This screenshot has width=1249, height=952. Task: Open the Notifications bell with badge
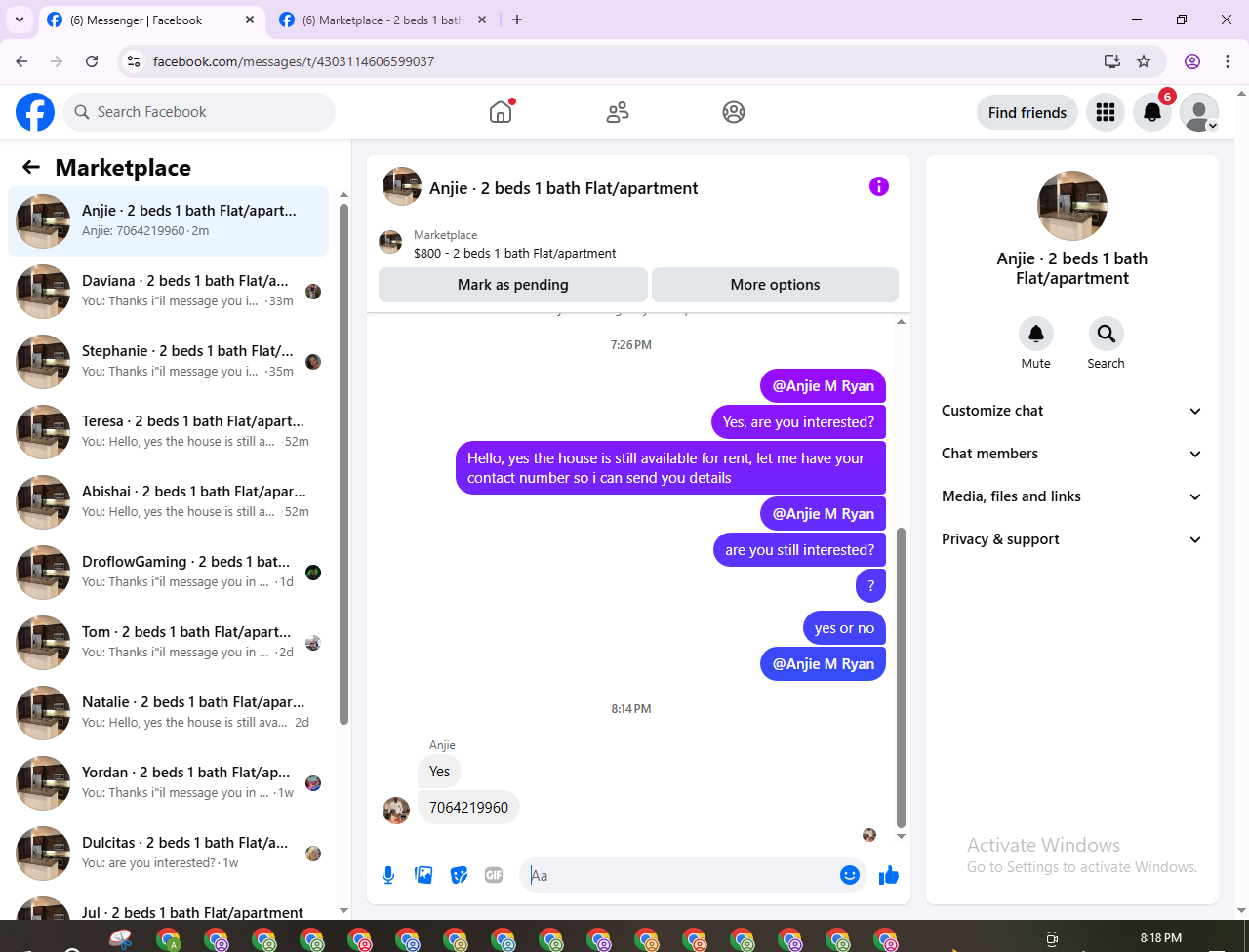point(1152,112)
